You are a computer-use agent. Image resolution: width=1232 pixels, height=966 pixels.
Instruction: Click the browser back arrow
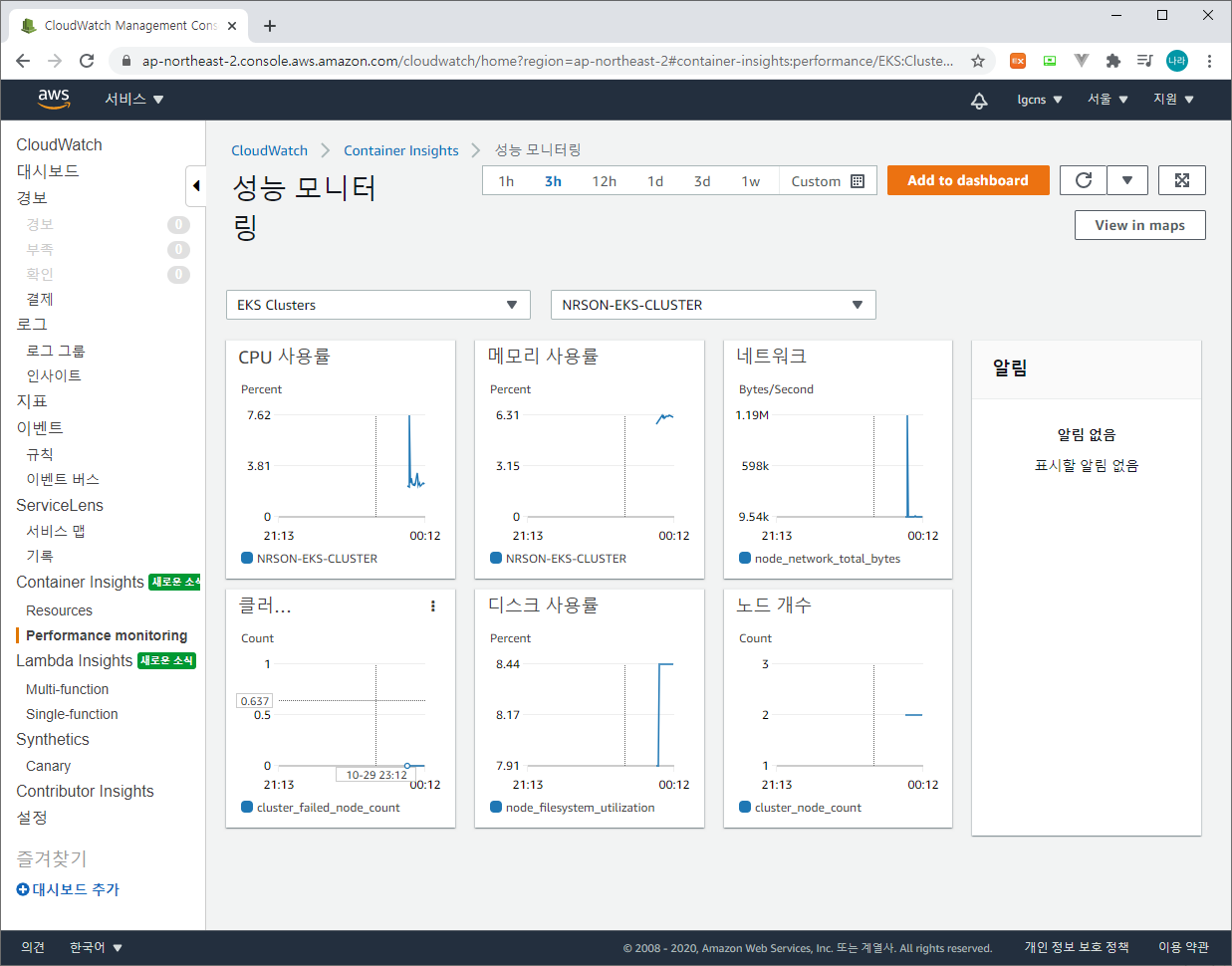click(23, 61)
